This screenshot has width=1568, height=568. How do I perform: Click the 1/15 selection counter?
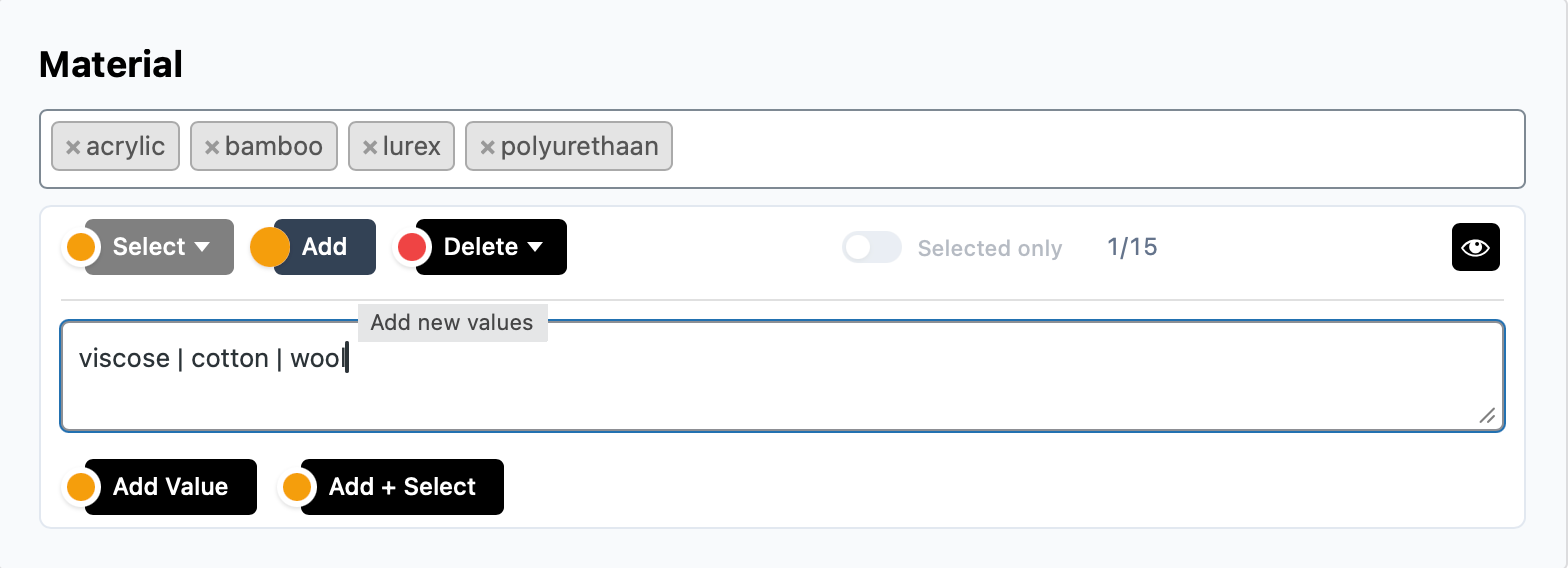pyautogui.click(x=1132, y=247)
